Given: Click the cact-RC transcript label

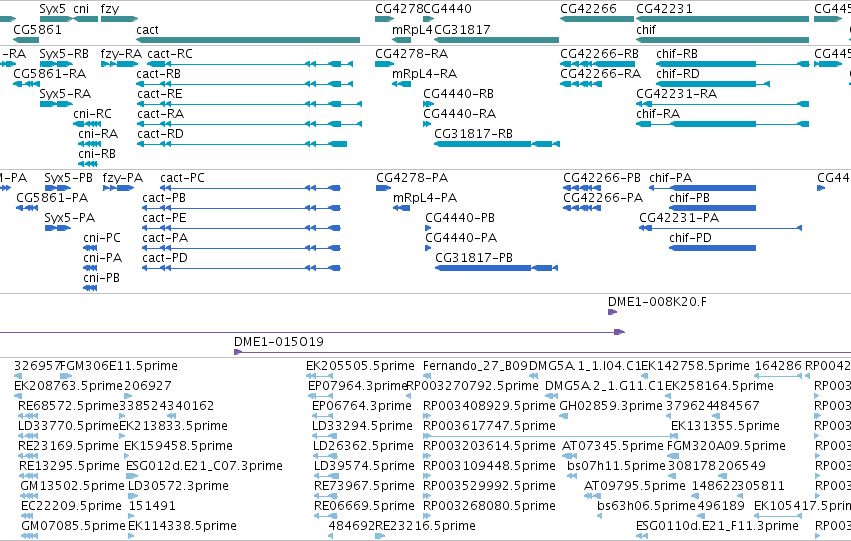Looking at the screenshot, I should click(x=170, y=54).
